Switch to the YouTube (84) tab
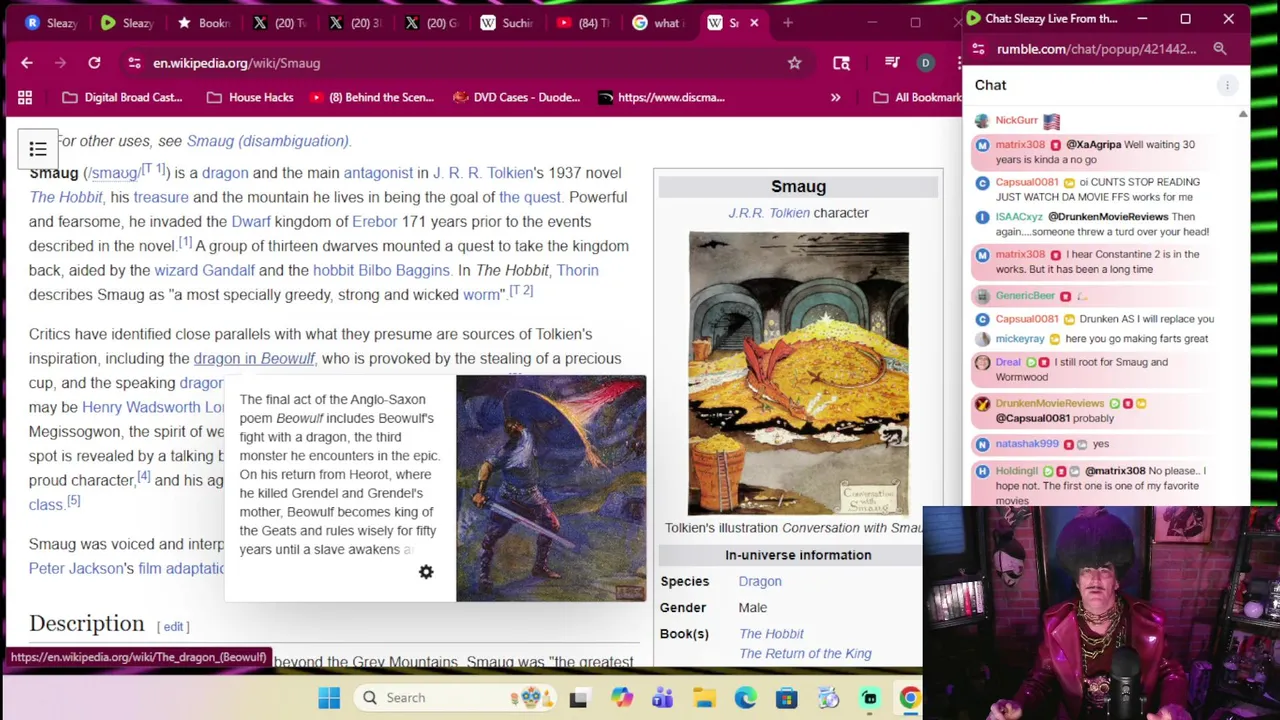 tap(581, 22)
